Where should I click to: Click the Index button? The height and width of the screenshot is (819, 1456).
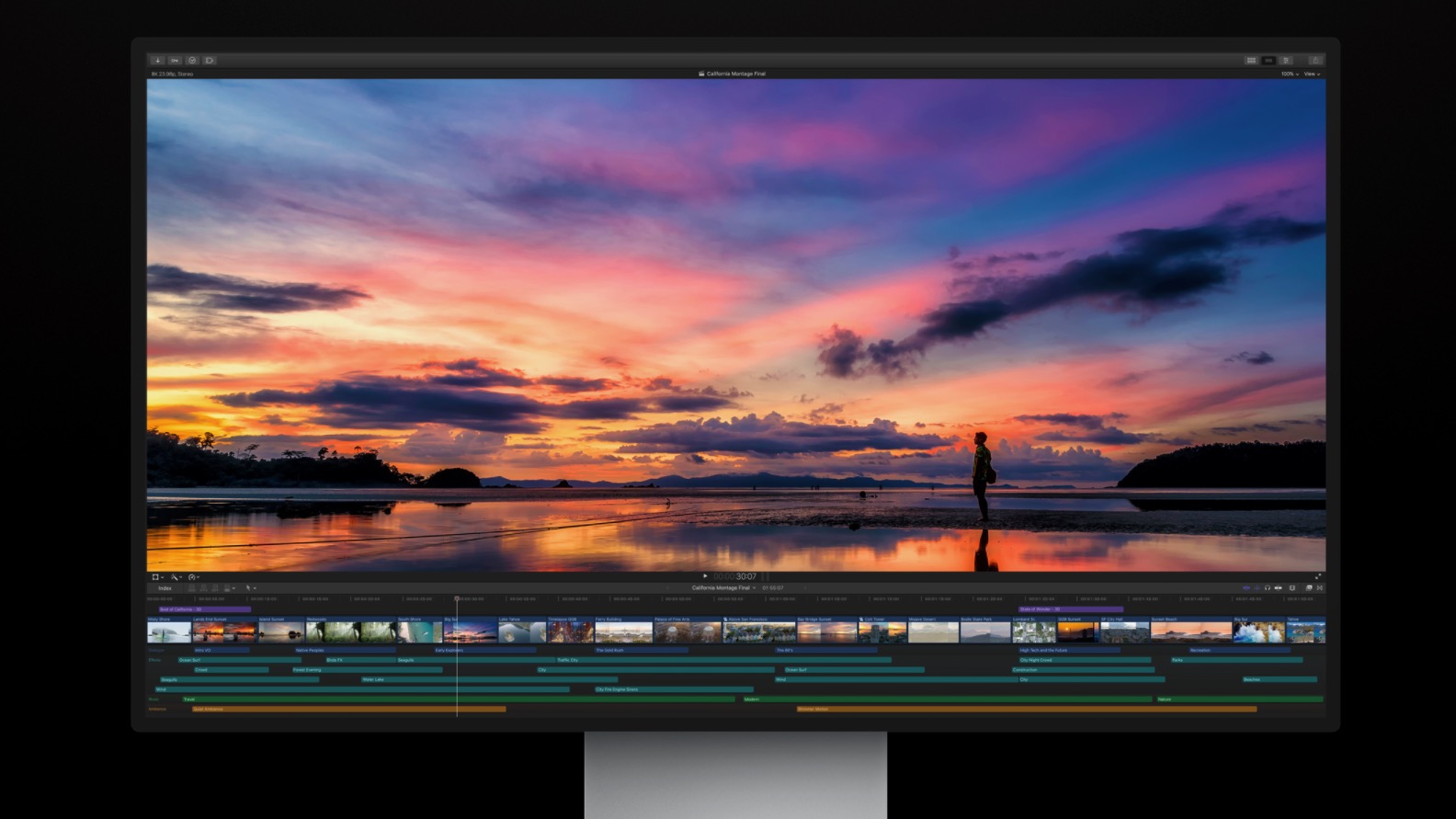point(165,588)
